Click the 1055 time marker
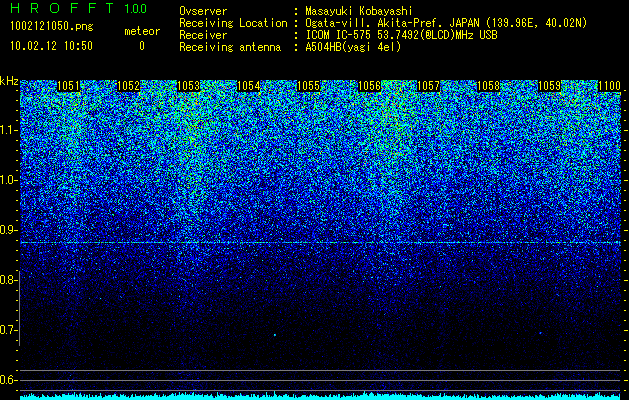This screenshot has height=400, width=629. pyautogui.click(x=308, y=86)
